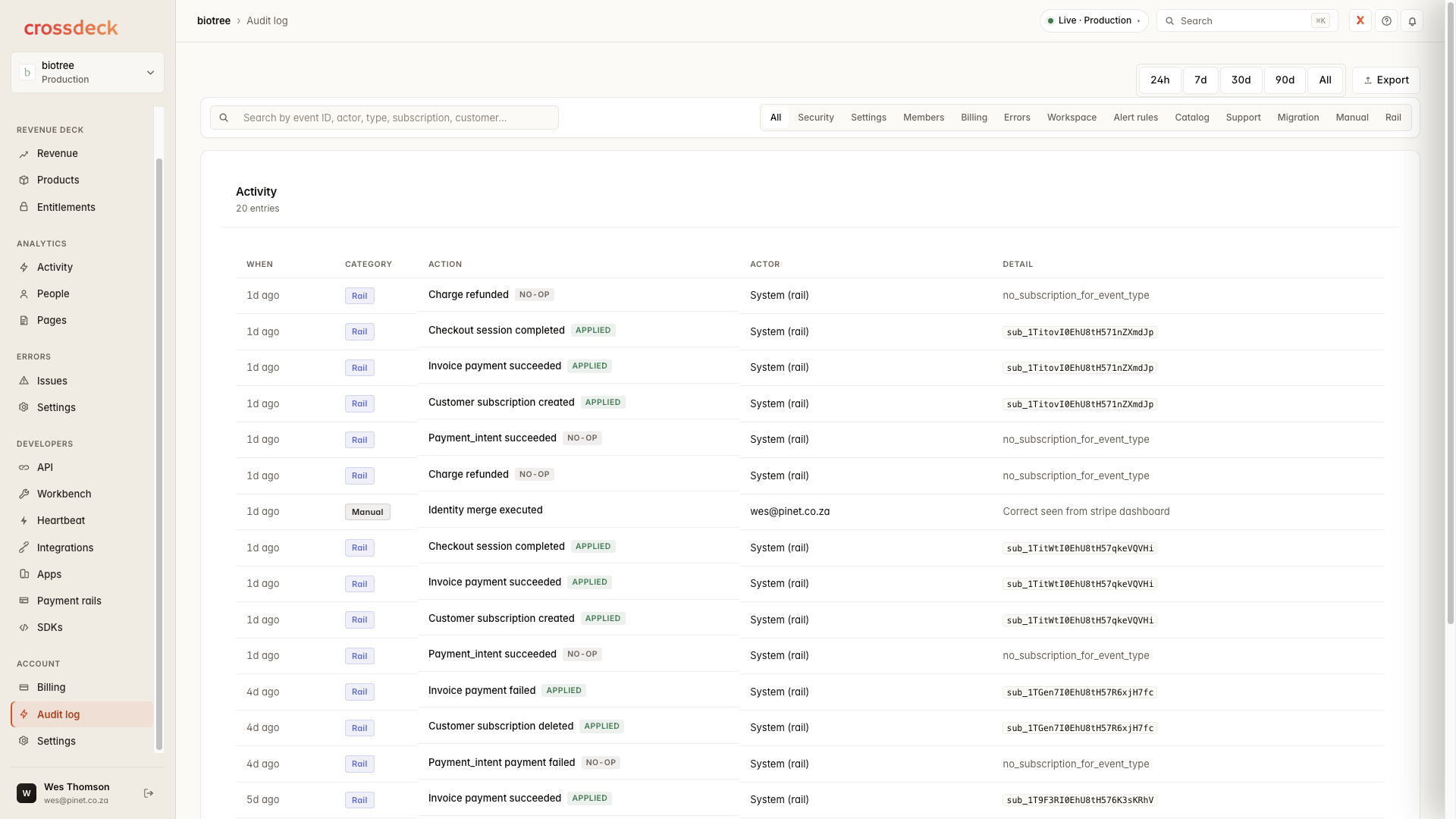Filter by the Alert rules category
This screenshot has height=819, width=1456.
pyautogui.click(x=1135, y=118)
